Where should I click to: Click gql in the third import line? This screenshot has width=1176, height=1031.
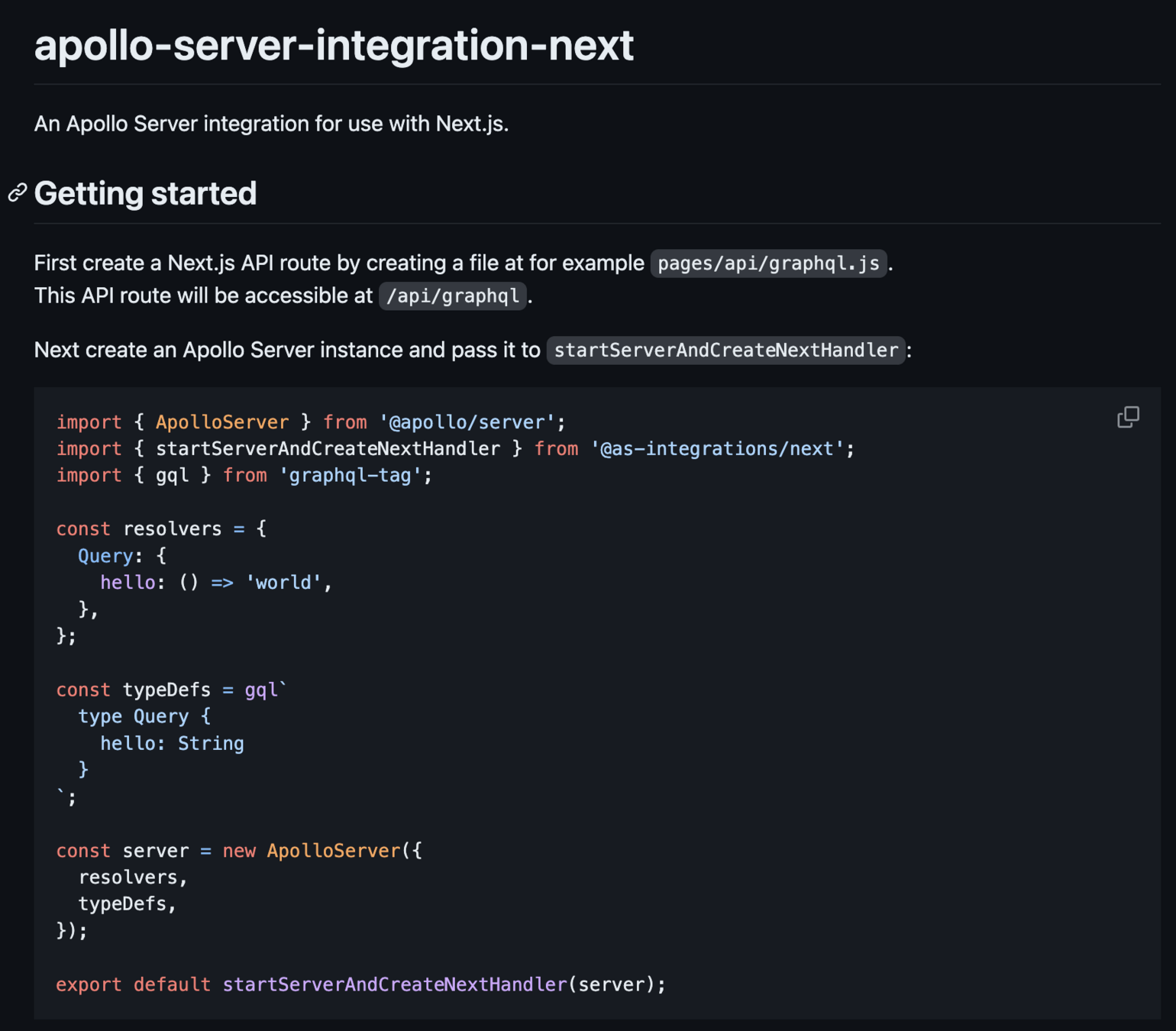172,476
